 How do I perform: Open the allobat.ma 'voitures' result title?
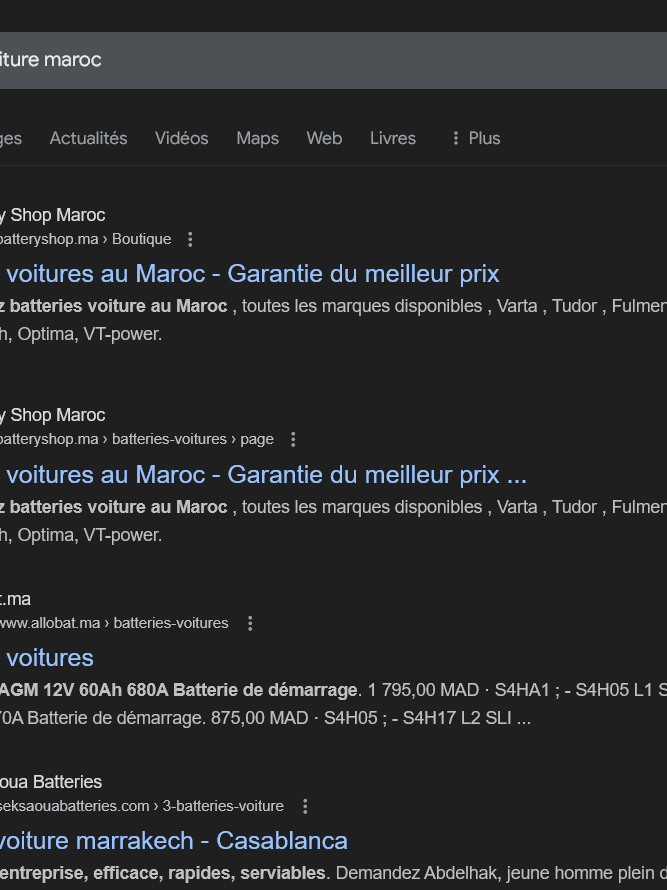coord(47,658)
